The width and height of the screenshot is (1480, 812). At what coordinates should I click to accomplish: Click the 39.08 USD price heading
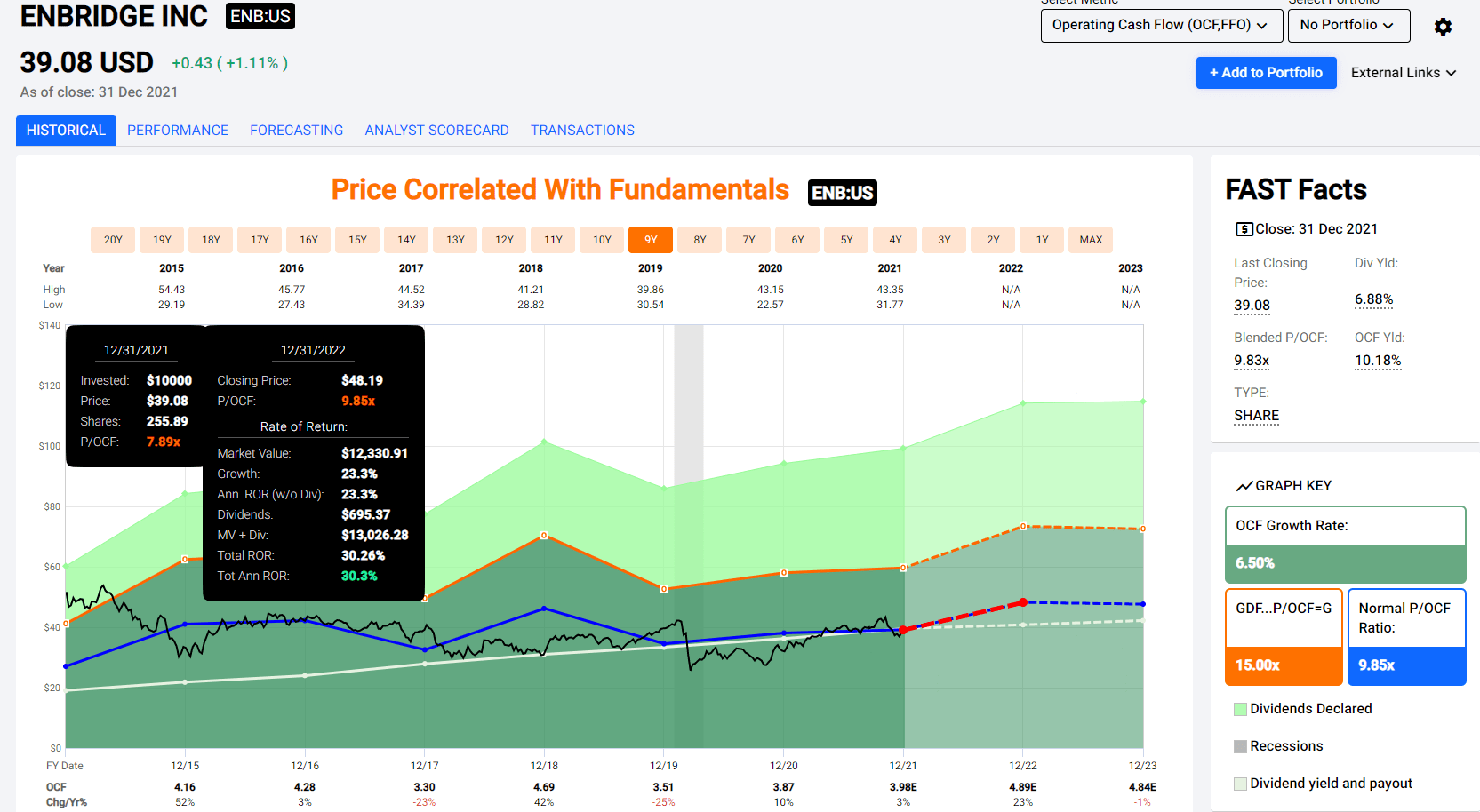click(x=86, y=62)
